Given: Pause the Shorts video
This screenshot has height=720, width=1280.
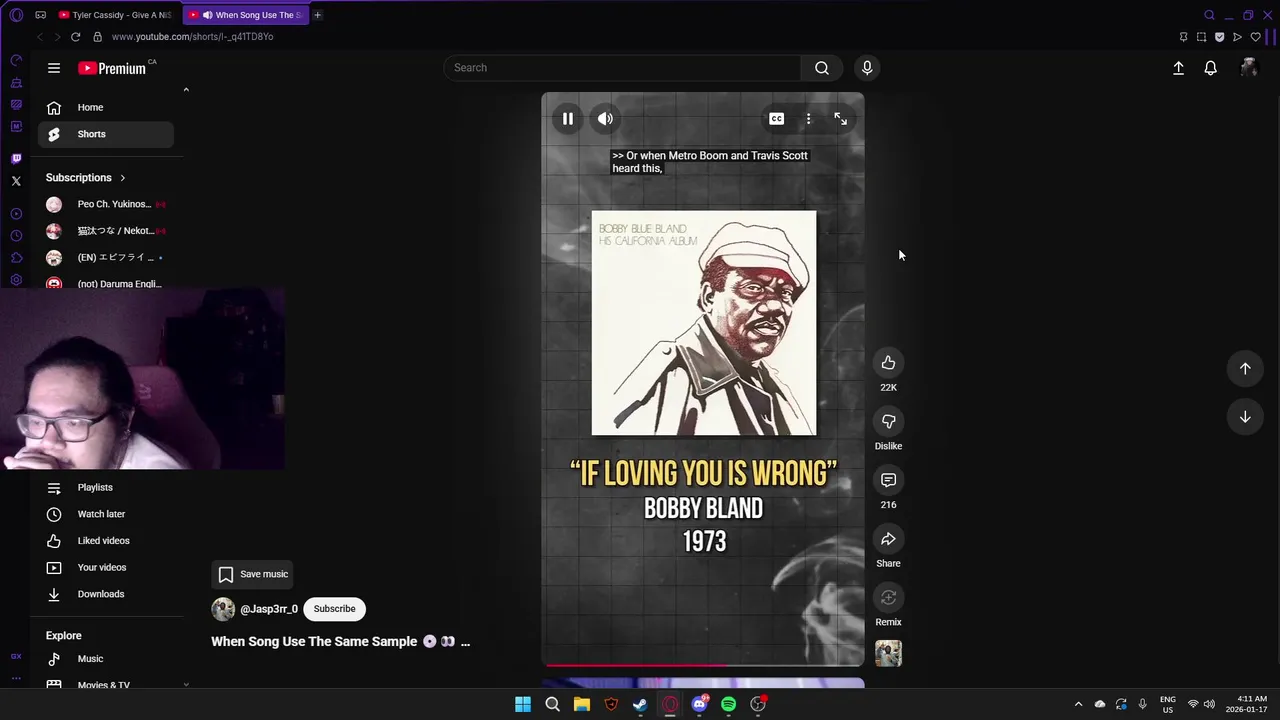Looking at the screenshot, I should 567,119.
